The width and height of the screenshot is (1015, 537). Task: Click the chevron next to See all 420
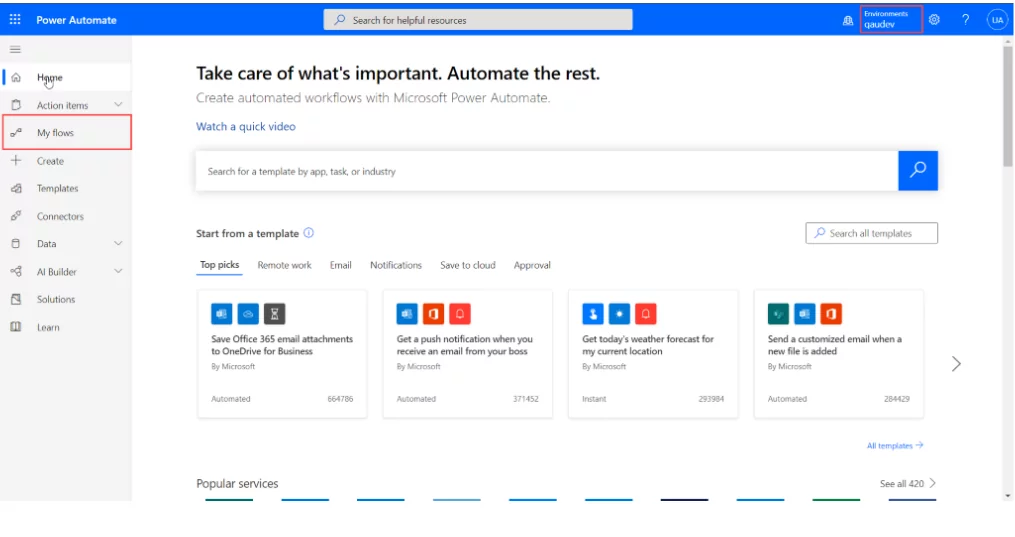tap(933, 483)
